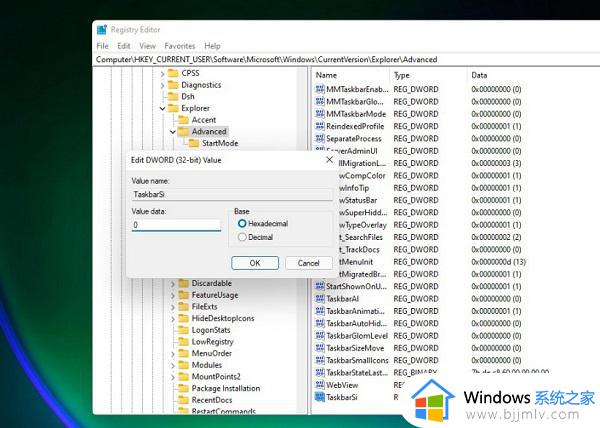Viewport: 600px width, 428px height.
Task: Select the Dsh folder icon
Action: pos(173,96)
